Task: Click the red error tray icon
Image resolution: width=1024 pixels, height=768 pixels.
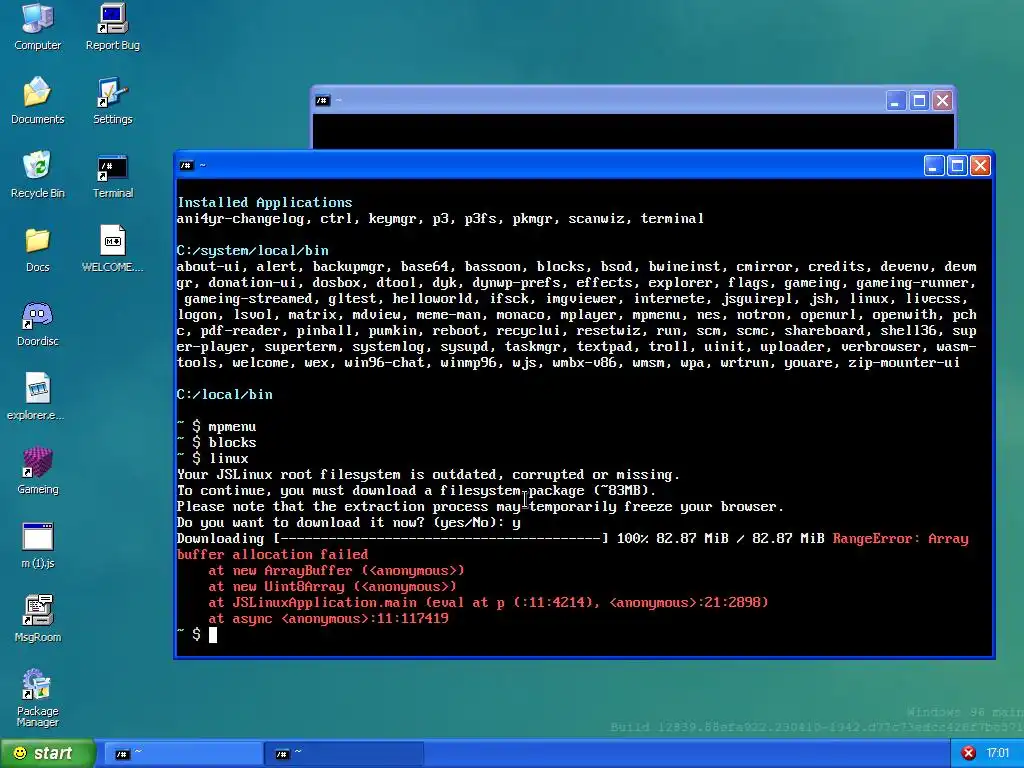Action: 968,754
